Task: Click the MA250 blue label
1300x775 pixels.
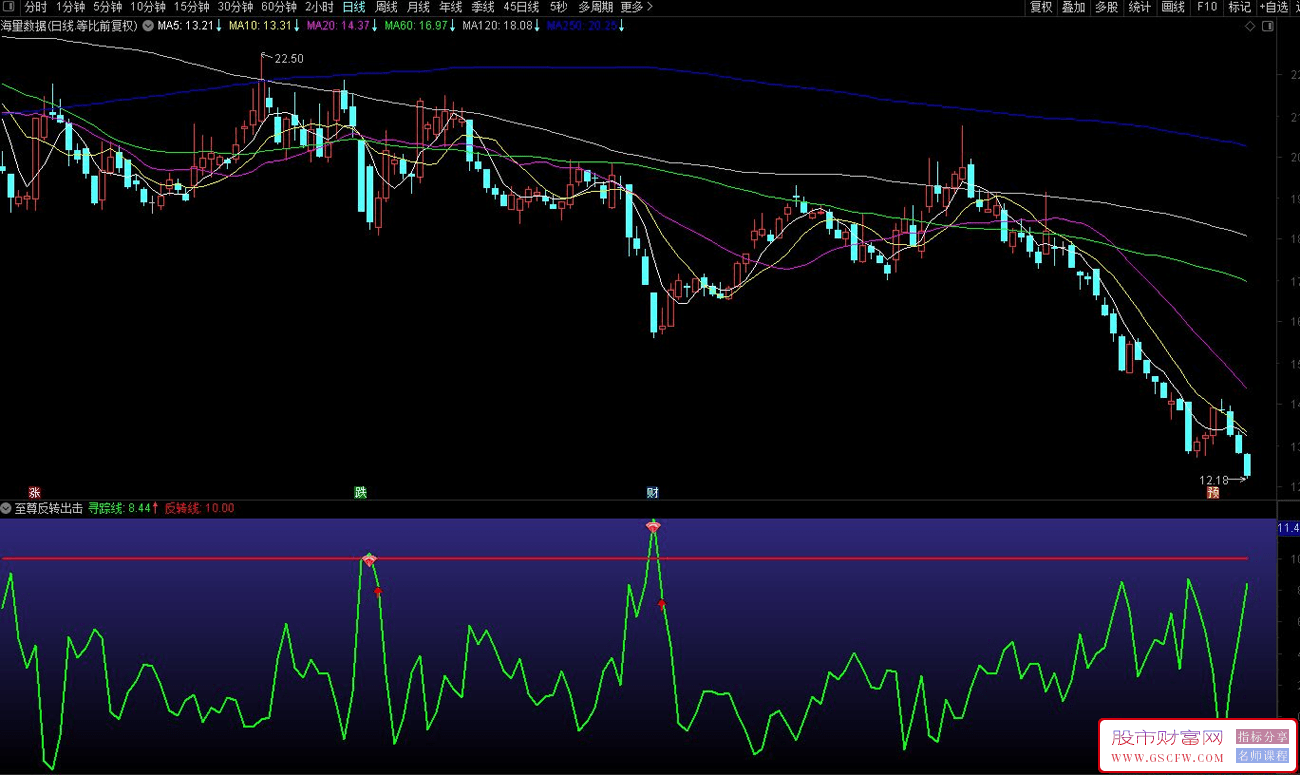Action: coord(582,26)
